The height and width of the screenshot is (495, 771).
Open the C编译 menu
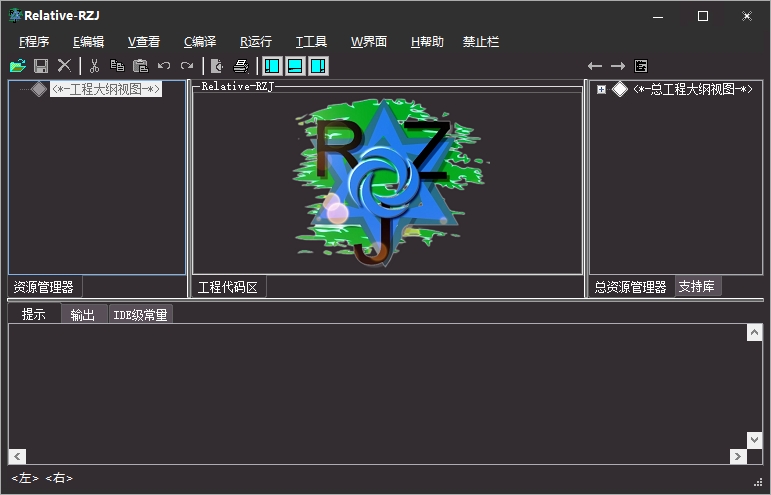[200, 42]
